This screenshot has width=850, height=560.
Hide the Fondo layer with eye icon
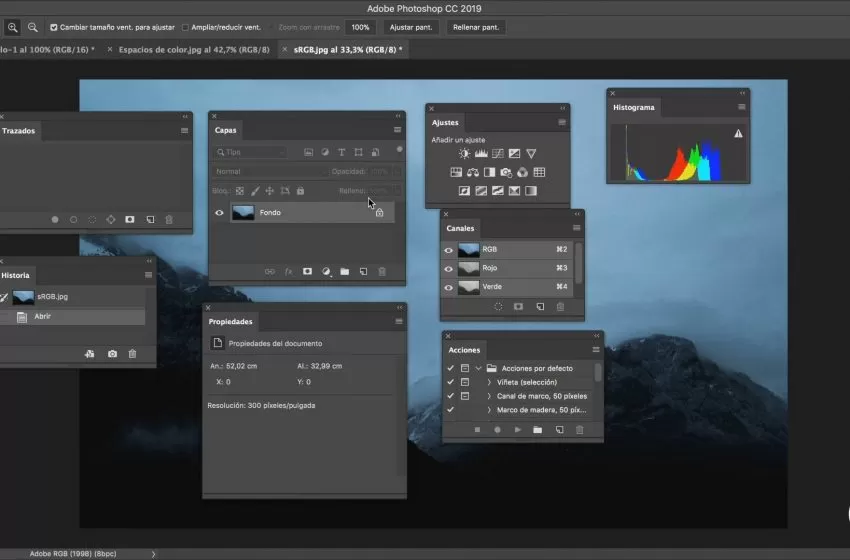pos(220,213)
